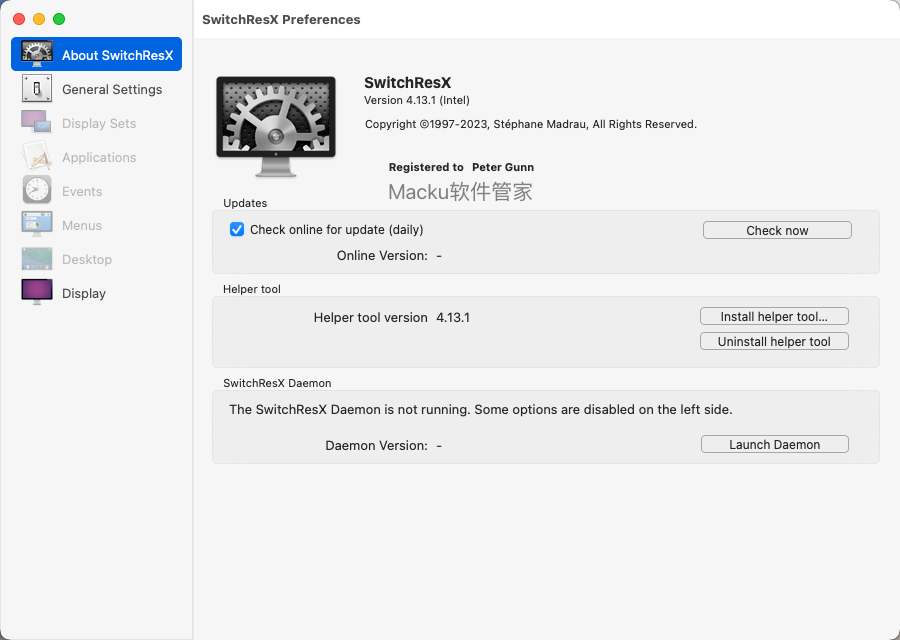Click the large SwitchResX gear logo
This screenshot has height=640, width=900.
pyautogui.click(x=276, y=126)
